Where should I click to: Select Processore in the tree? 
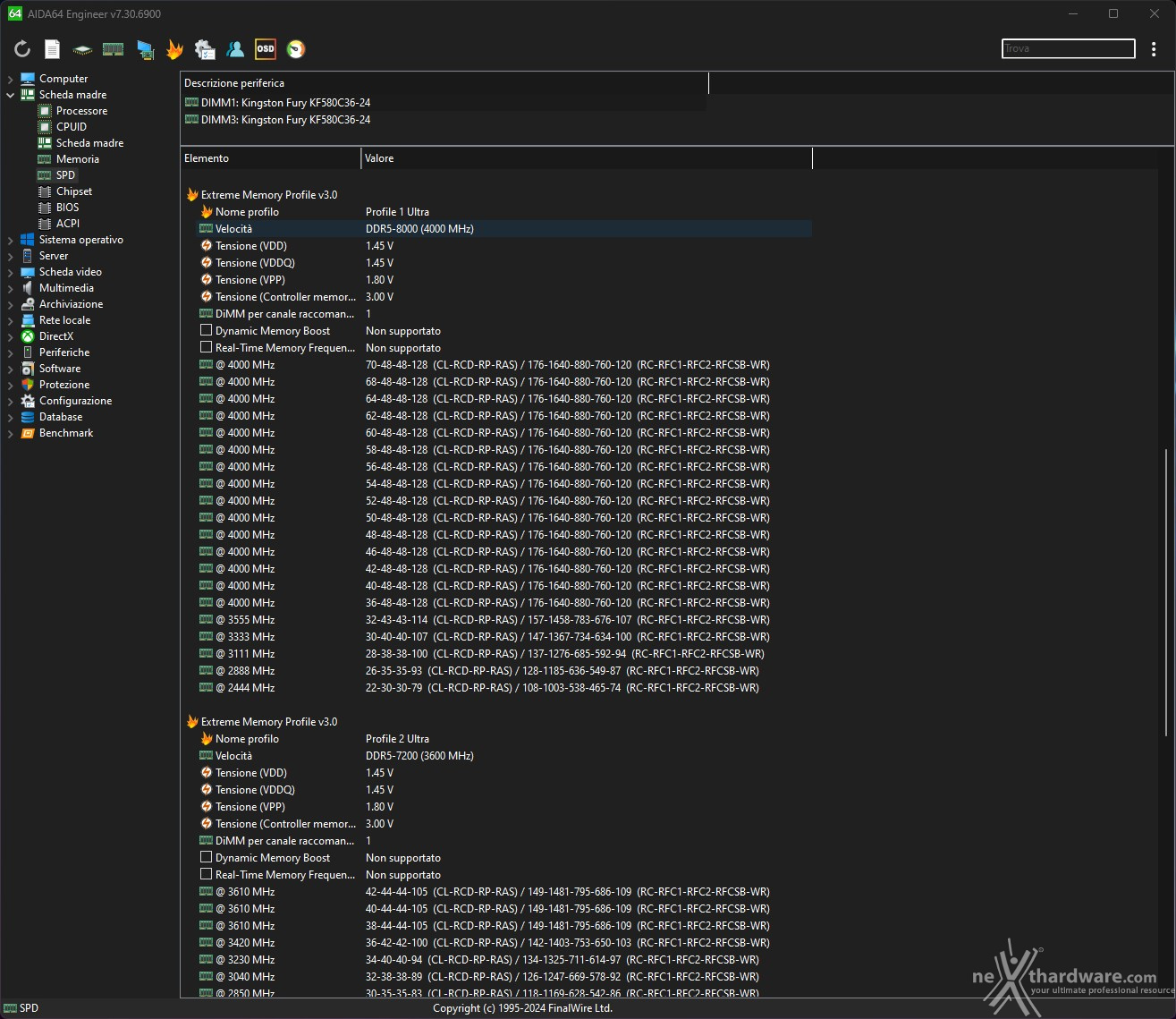tap(81, 111)
